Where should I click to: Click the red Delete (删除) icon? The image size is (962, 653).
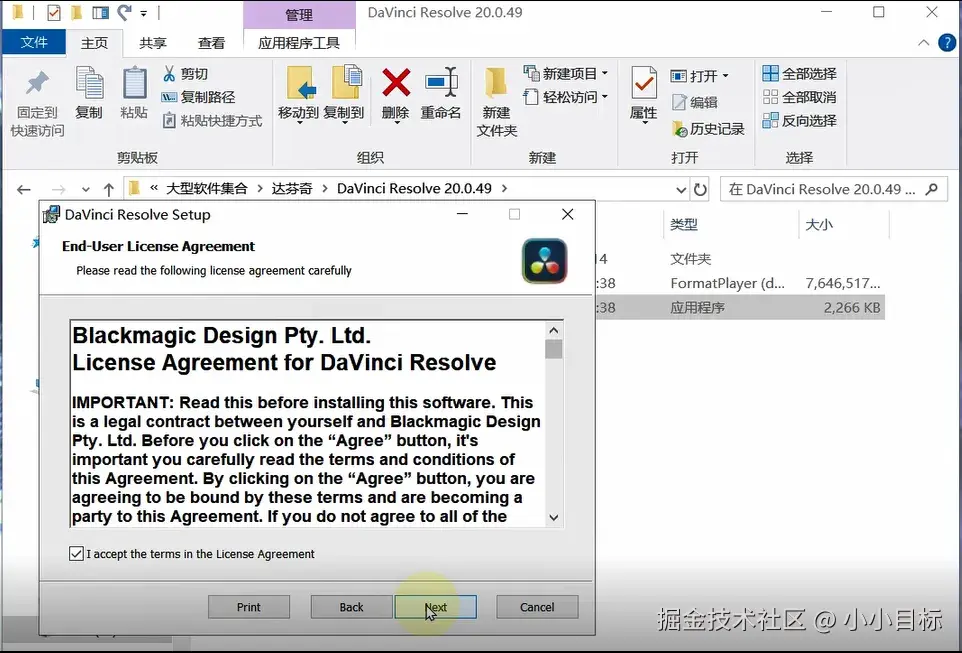pyautogui.click(x=396, y=83)
